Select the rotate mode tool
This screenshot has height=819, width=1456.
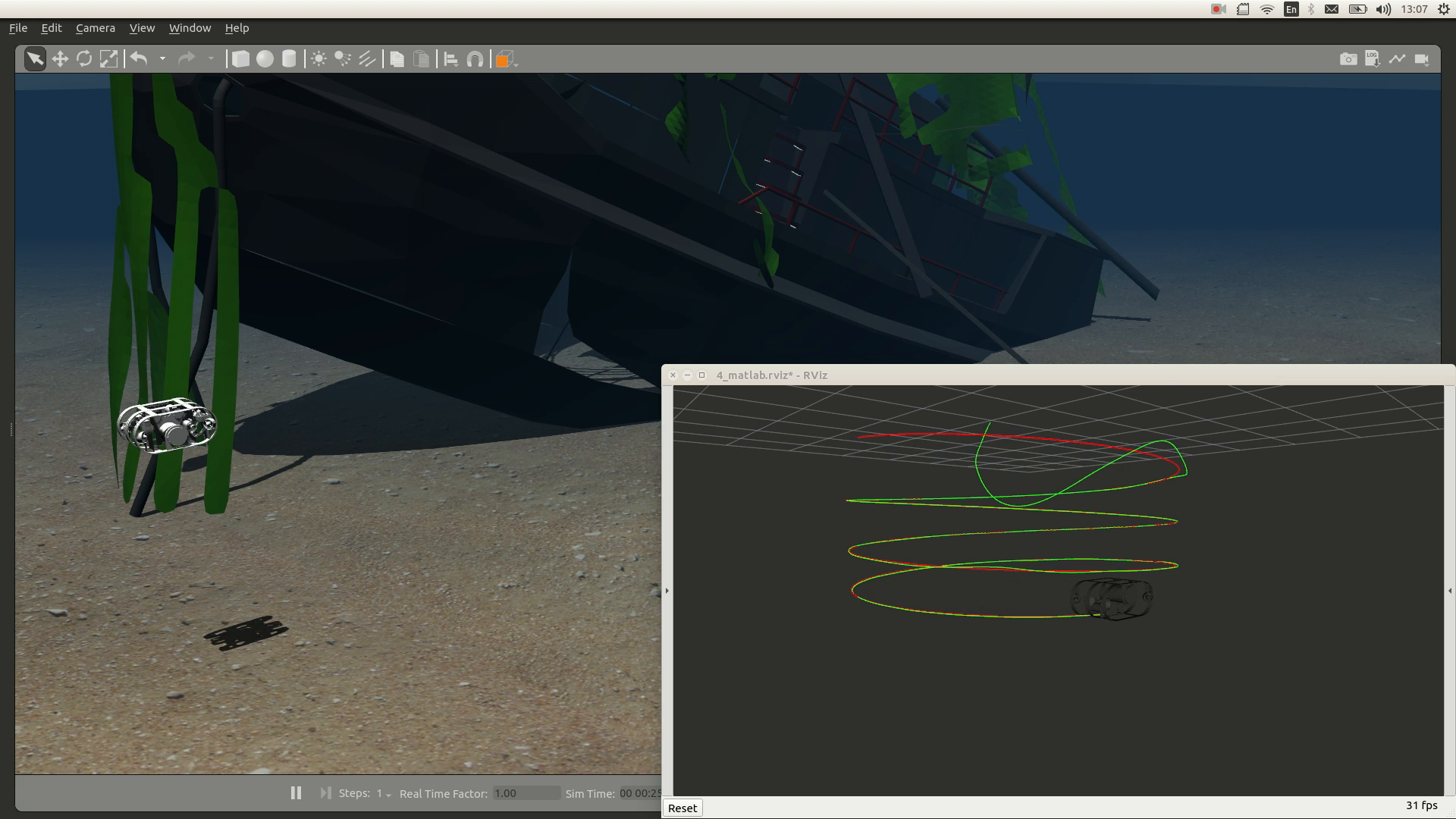coord(84,59)
